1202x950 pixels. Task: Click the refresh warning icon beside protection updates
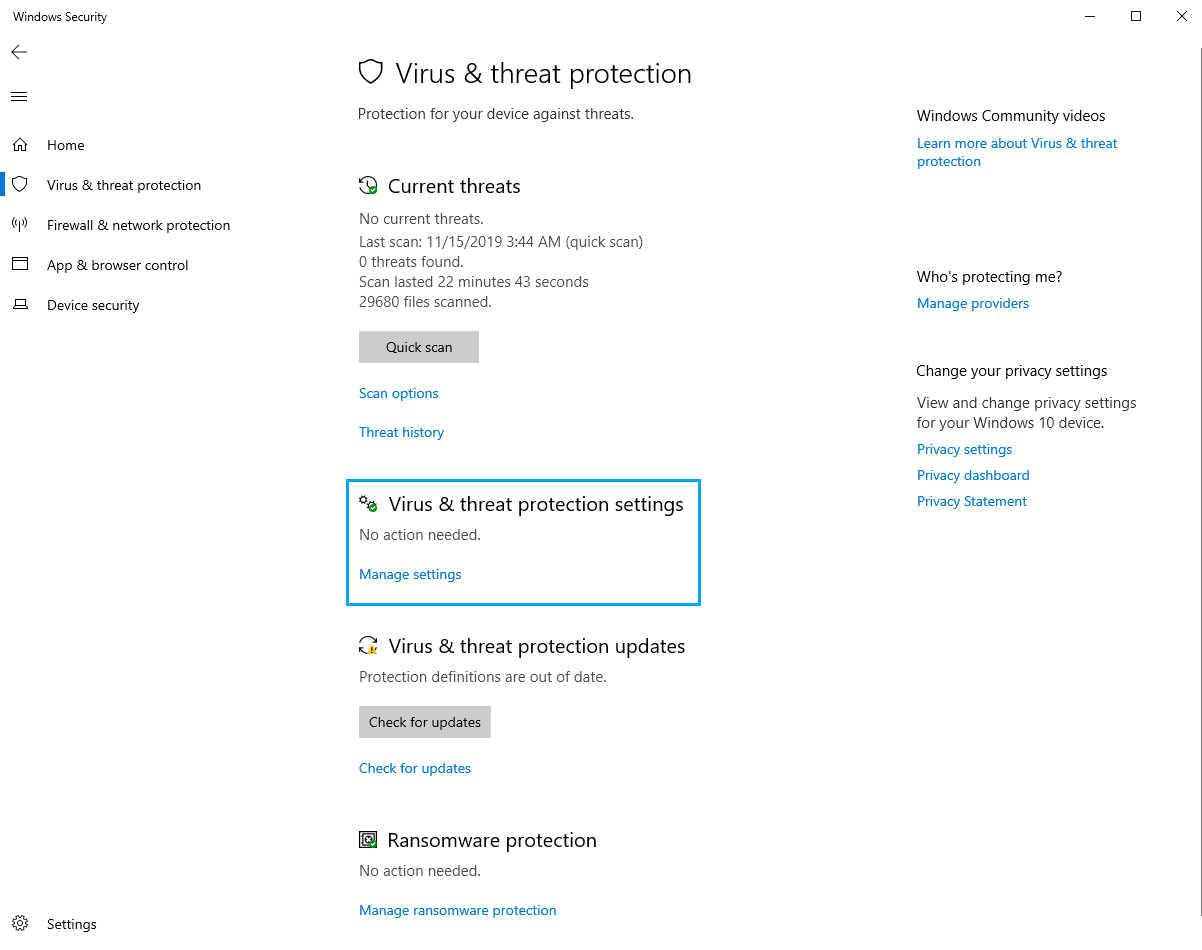point(368,646)
